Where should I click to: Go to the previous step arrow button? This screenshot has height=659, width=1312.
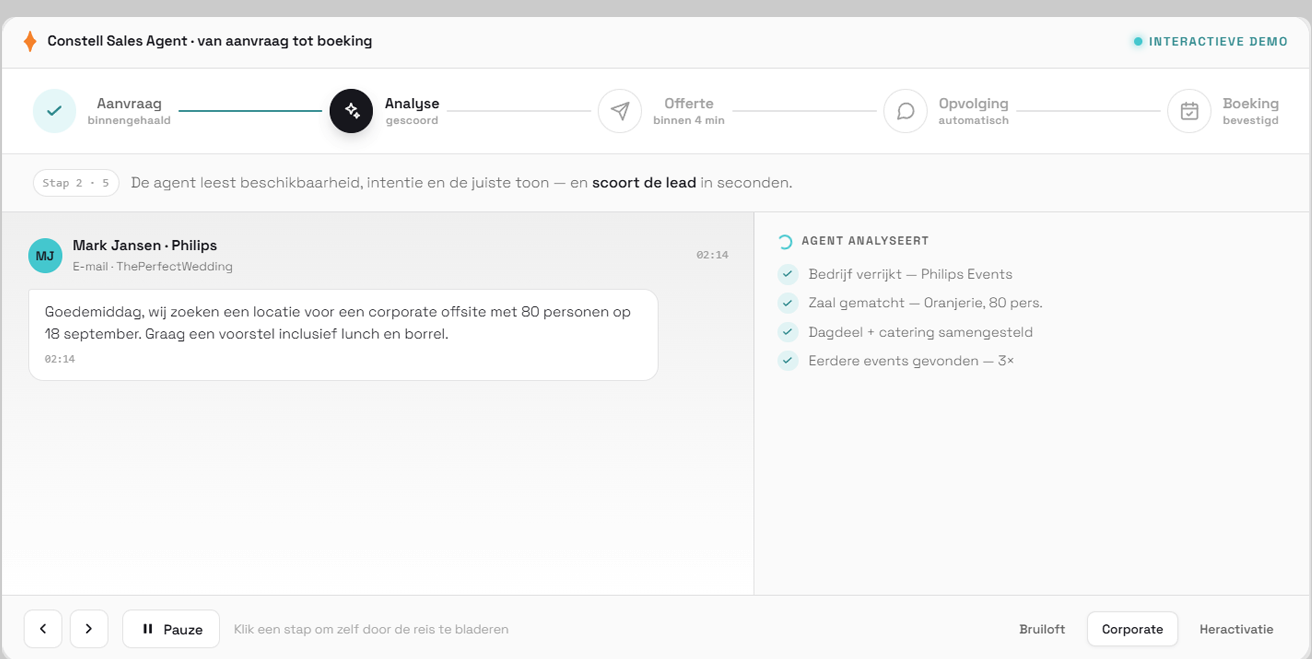tap(43, 629)
